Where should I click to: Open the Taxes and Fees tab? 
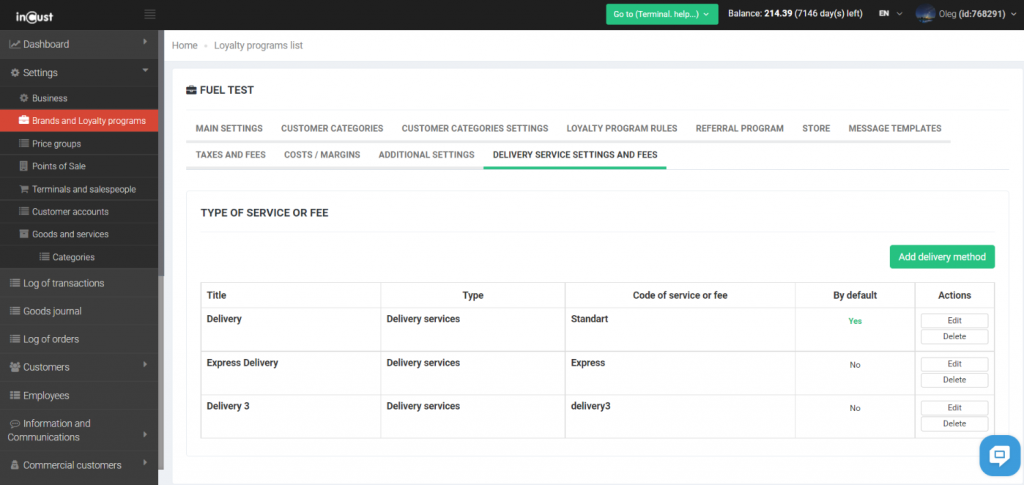[230, 155]
